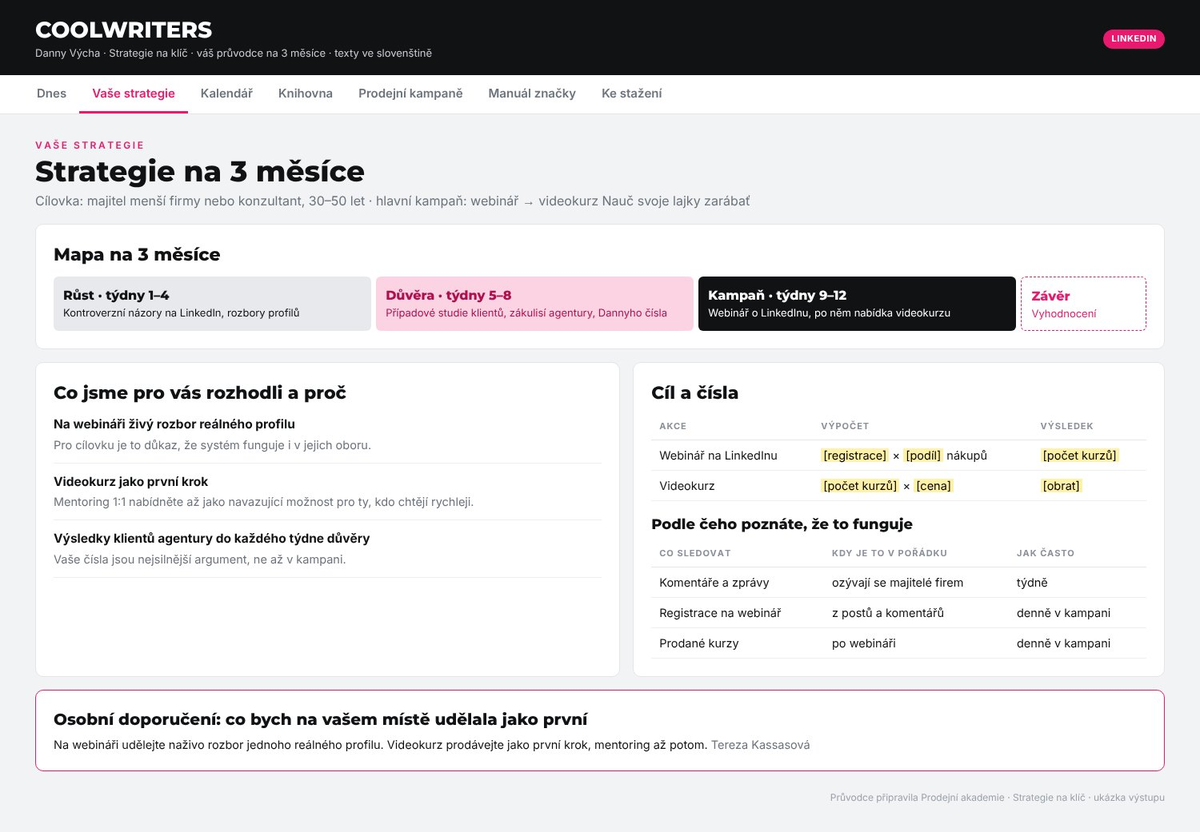Click Co jsme pro vás rozhodli heading
Image resolution: width=1200 pixels, height=832 pixels.
click(200, 393)
